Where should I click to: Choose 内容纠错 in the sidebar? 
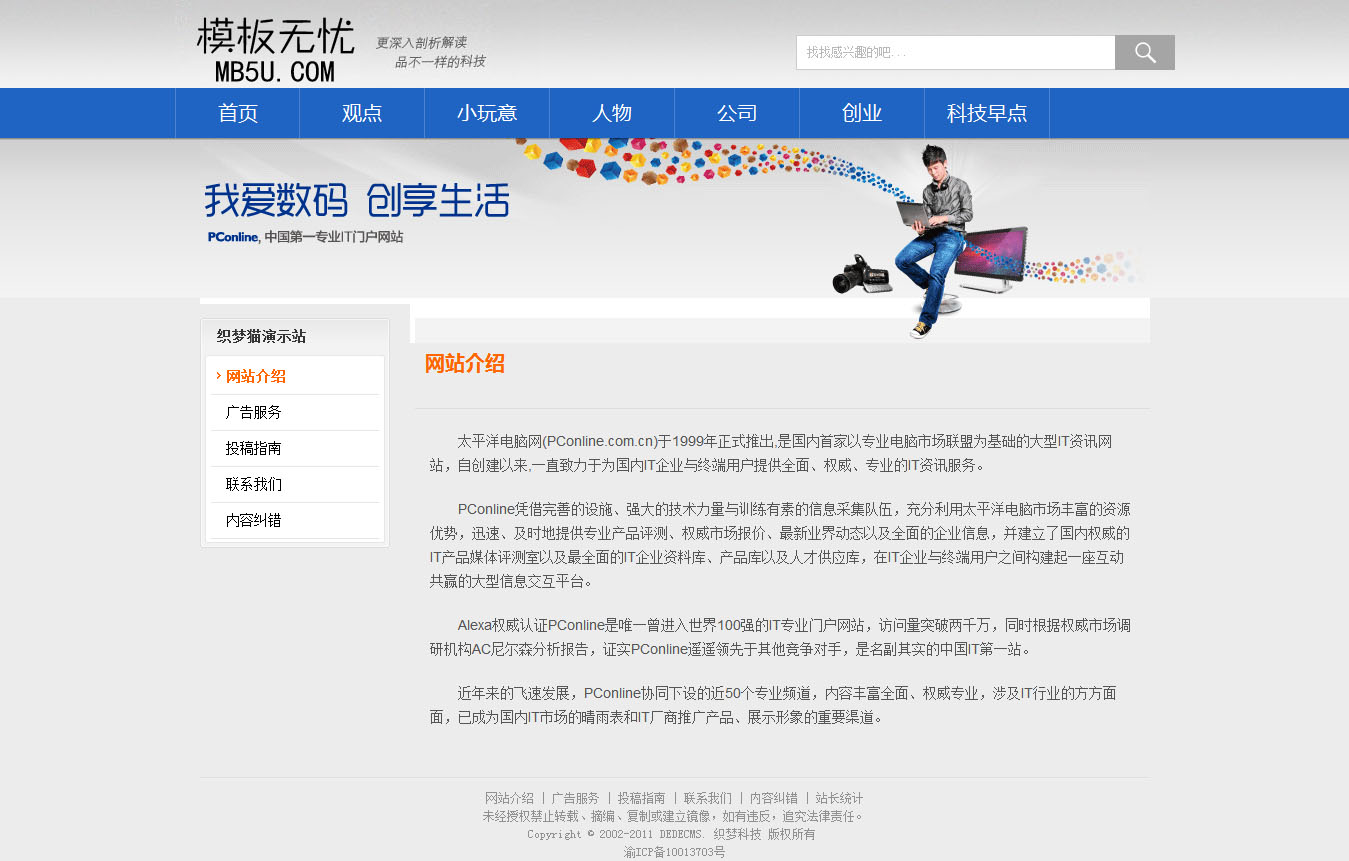[x=254, y=521]
